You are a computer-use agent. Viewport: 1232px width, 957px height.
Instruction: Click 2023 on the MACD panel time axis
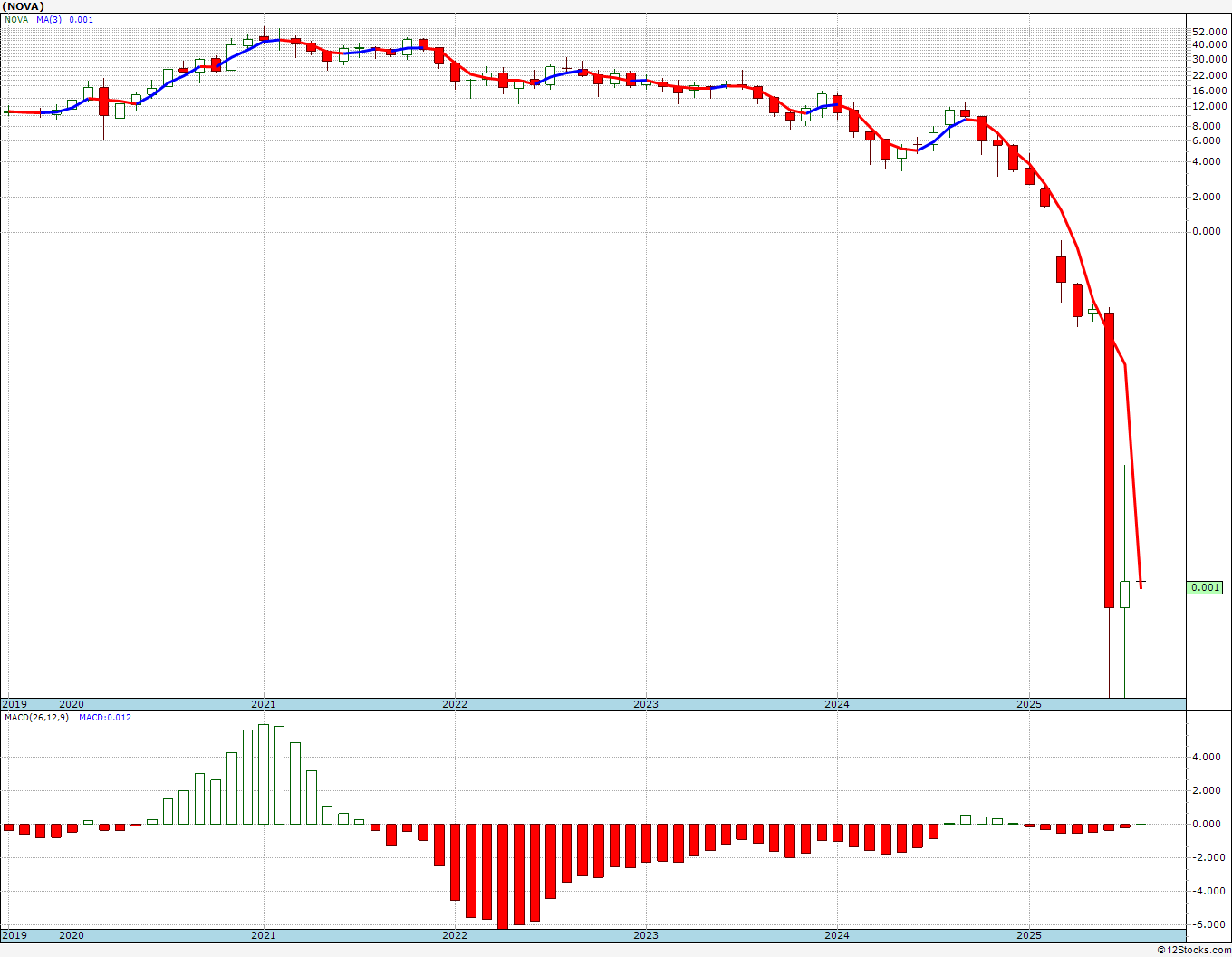(646, 935)
